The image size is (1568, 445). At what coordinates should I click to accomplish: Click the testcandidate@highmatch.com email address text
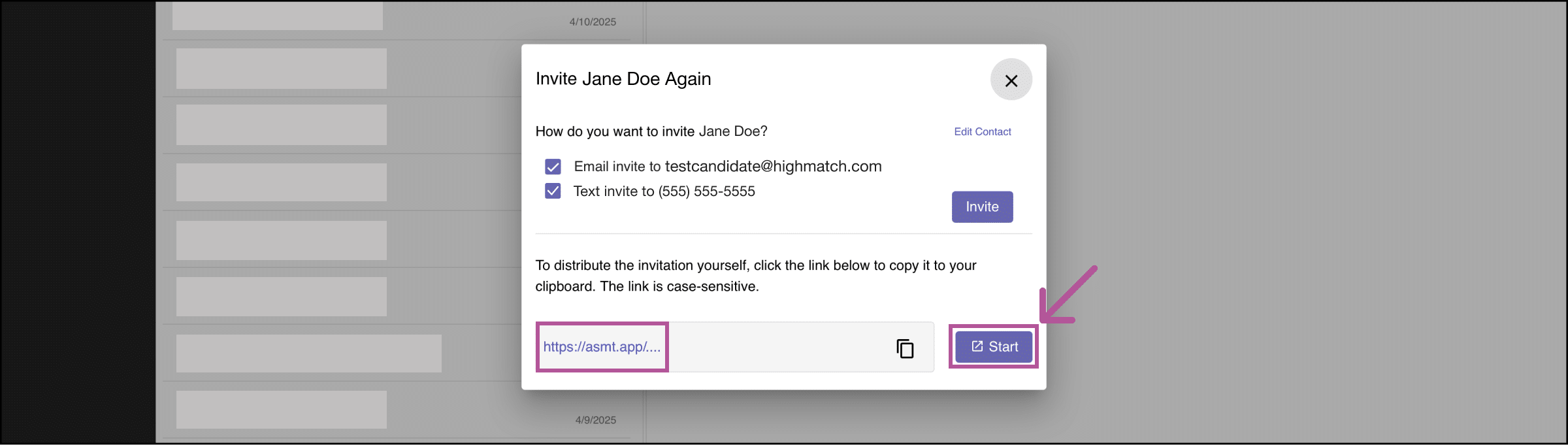[x=773, y=167]
